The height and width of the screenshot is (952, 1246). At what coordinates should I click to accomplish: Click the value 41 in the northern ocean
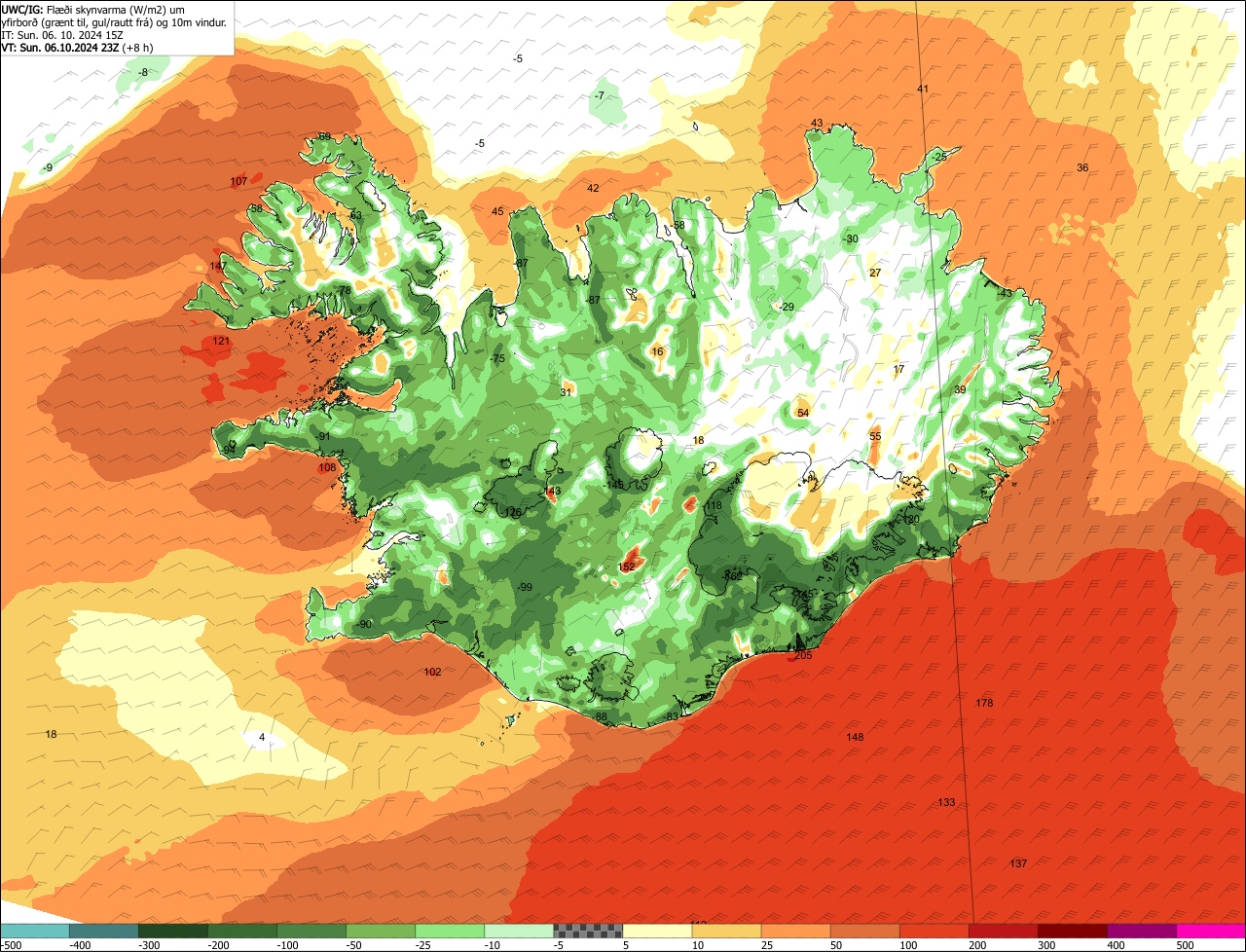(x=923, y=89)
